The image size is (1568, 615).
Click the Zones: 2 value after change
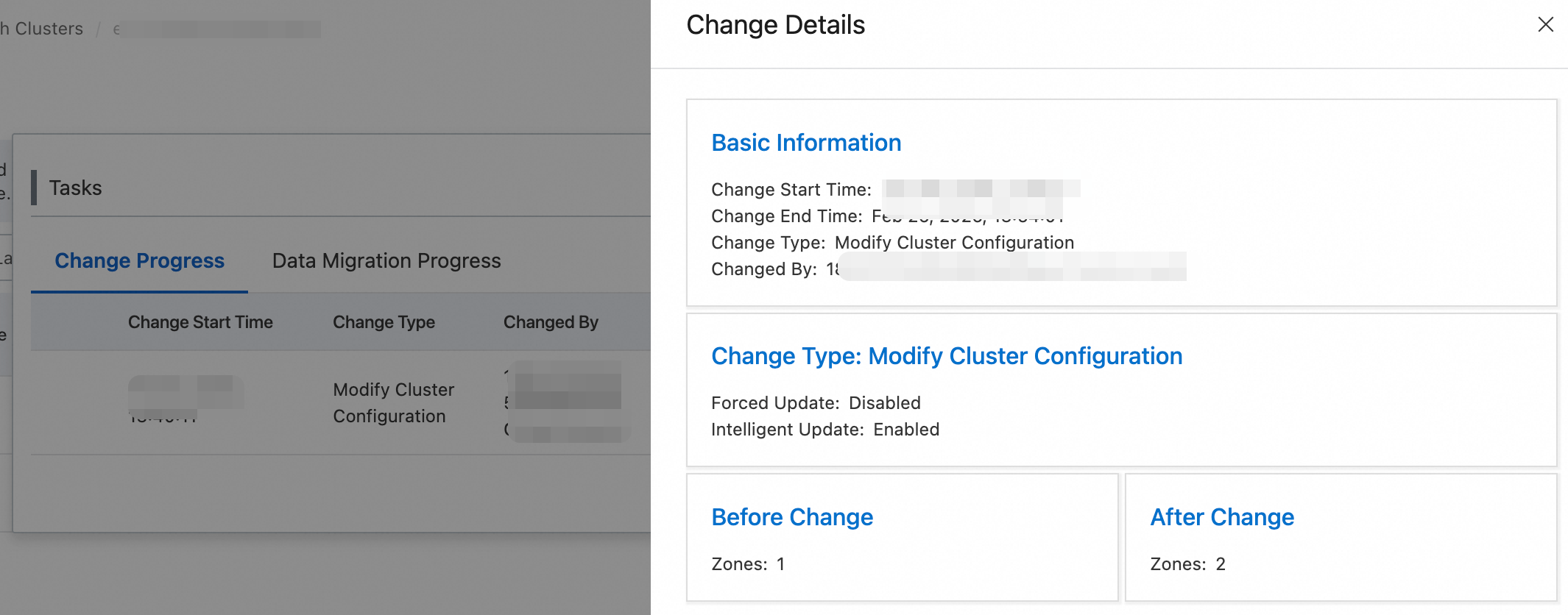[x=1187, y=564]
